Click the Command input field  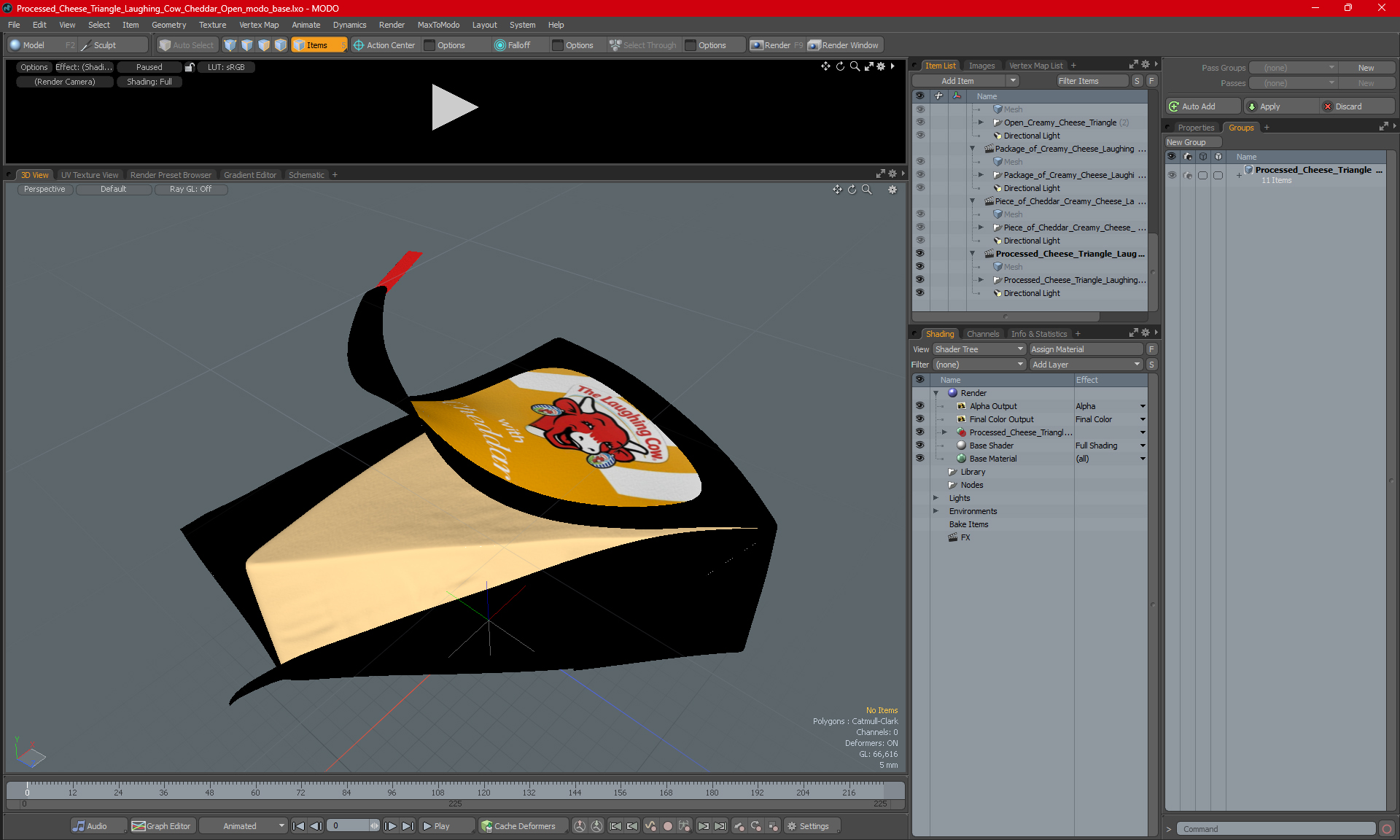(1277, 829)
